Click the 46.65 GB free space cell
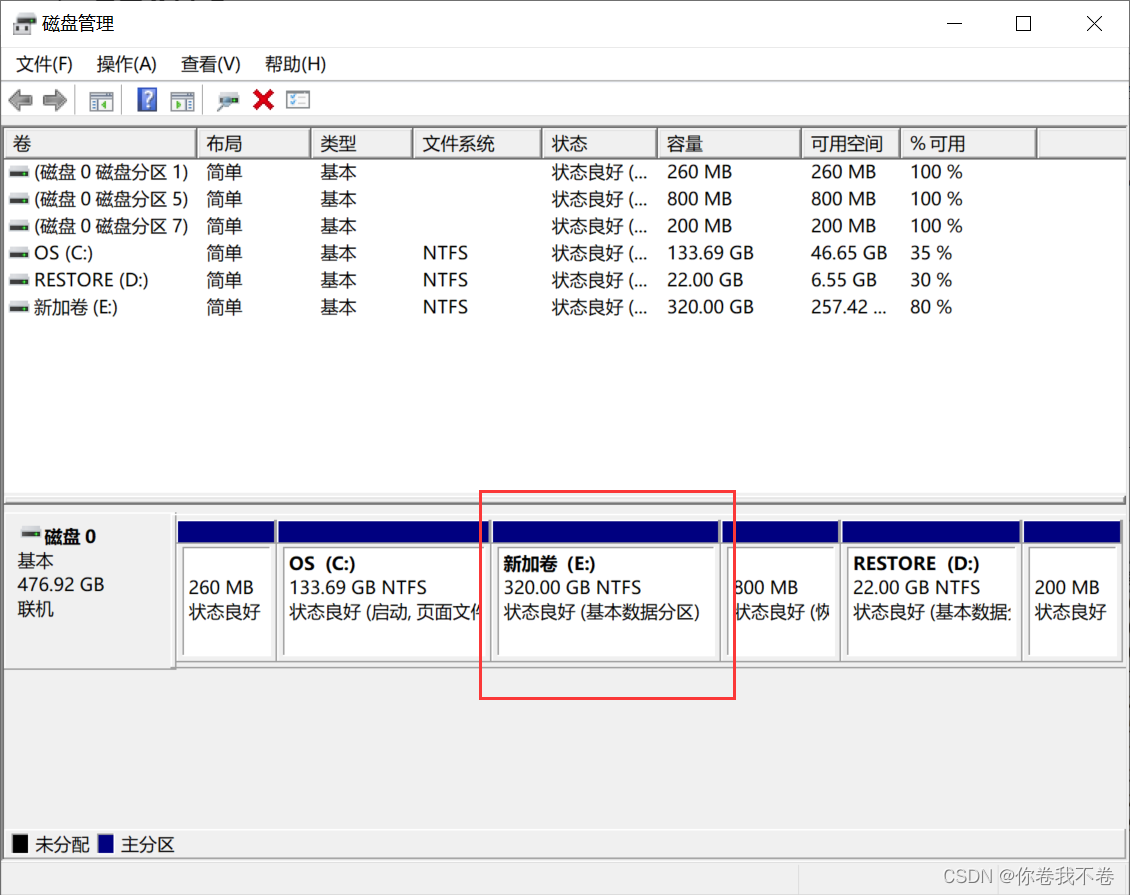 point(848,253)
